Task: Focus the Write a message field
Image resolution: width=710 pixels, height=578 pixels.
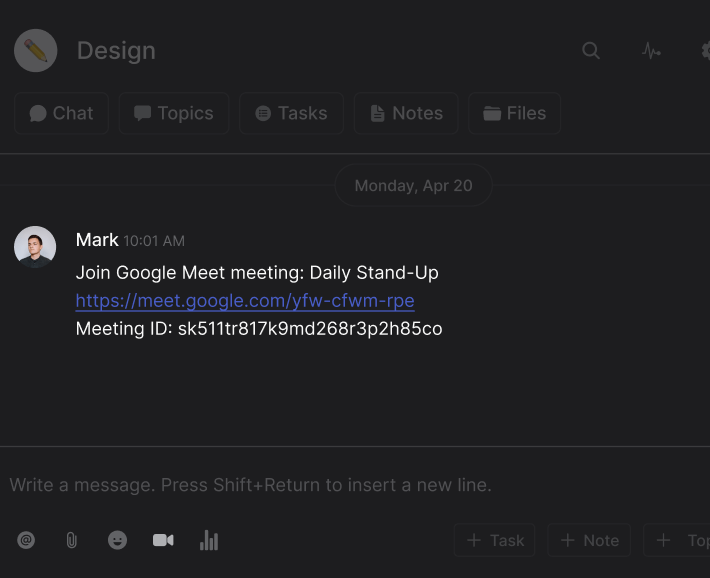Action: pyautogui.click(x=355, y=485)
